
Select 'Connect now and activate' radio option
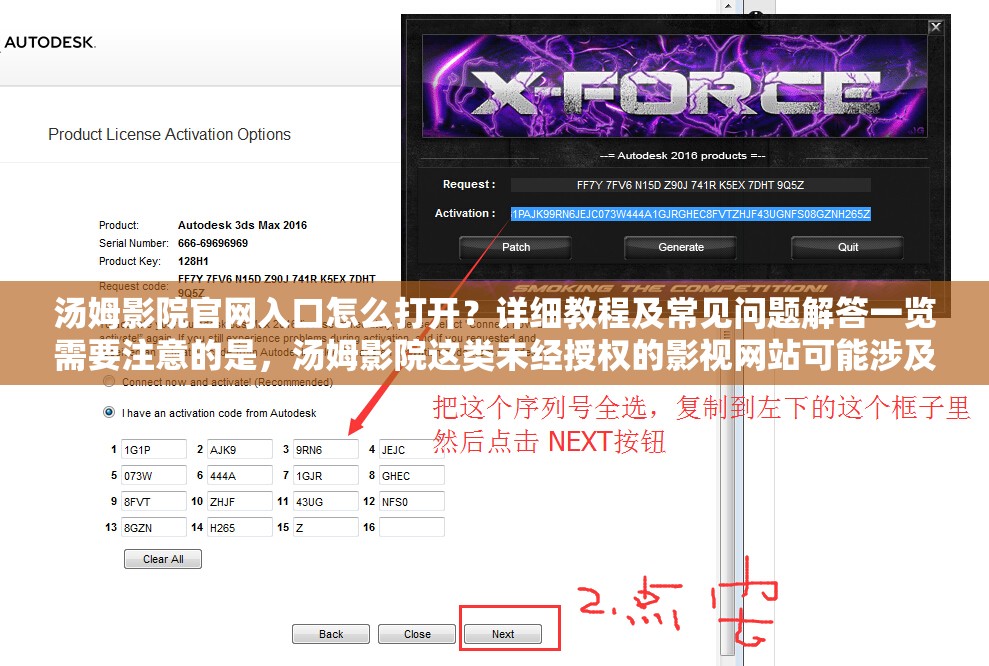[109, 382]
